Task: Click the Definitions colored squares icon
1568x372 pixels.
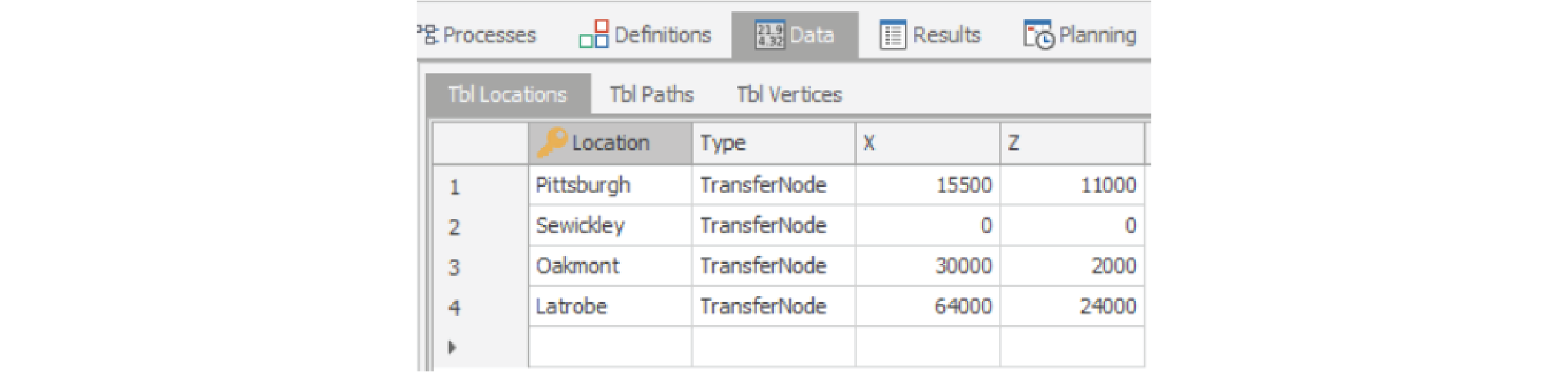Action: pyautogui.click(x=594, y=34)
